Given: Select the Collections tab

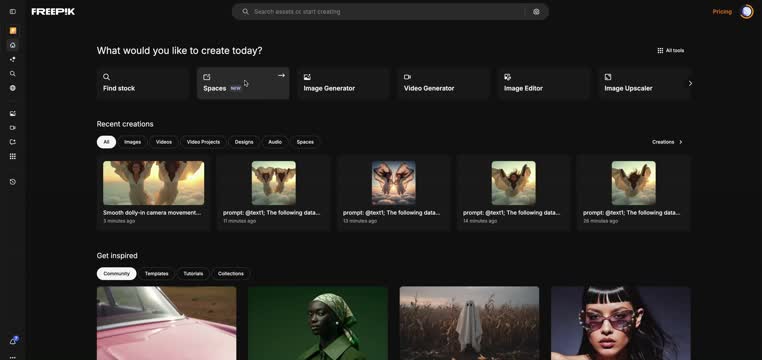Looking at the screenshot, I should point(231,274).
